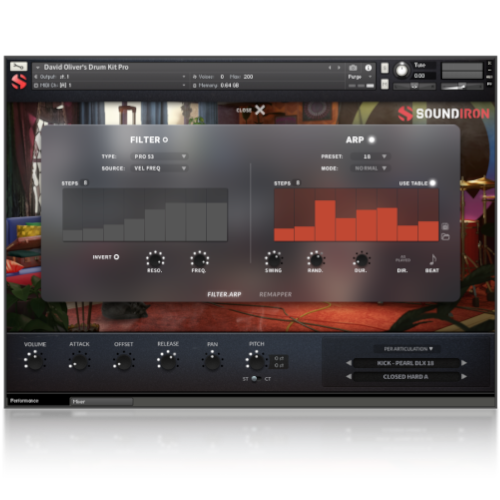
Task: Click the Closed Hard A articulation selector
Action: pyautogui.click(x=406, y=376)
